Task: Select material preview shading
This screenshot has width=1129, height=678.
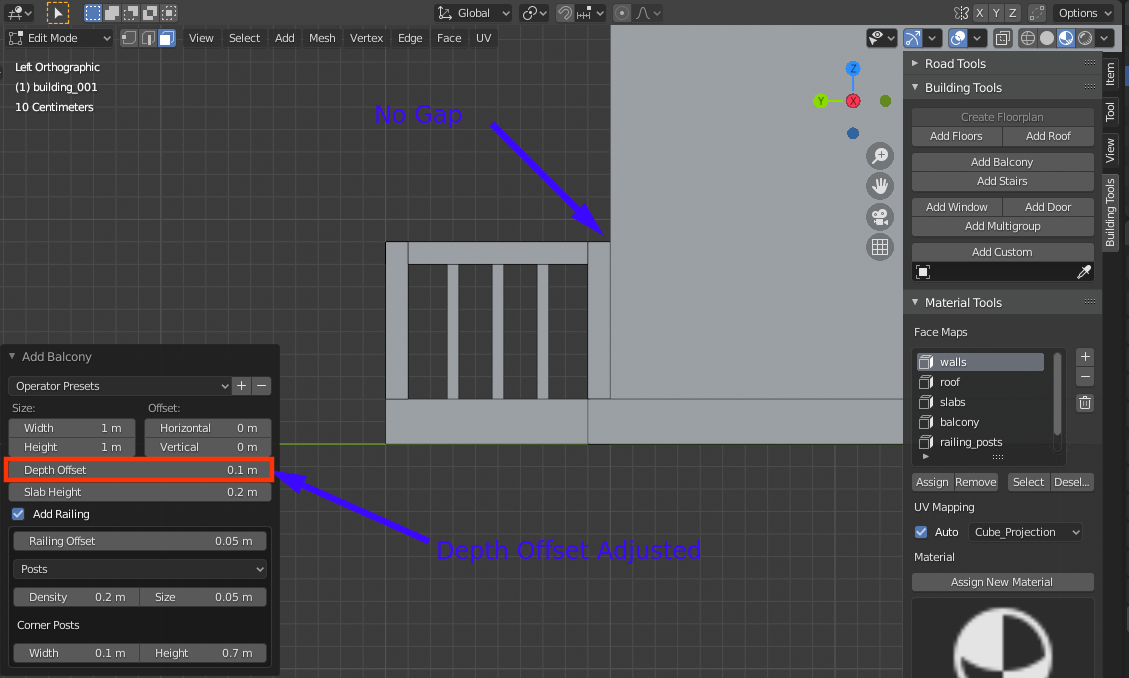Action: pos(1066,38)
